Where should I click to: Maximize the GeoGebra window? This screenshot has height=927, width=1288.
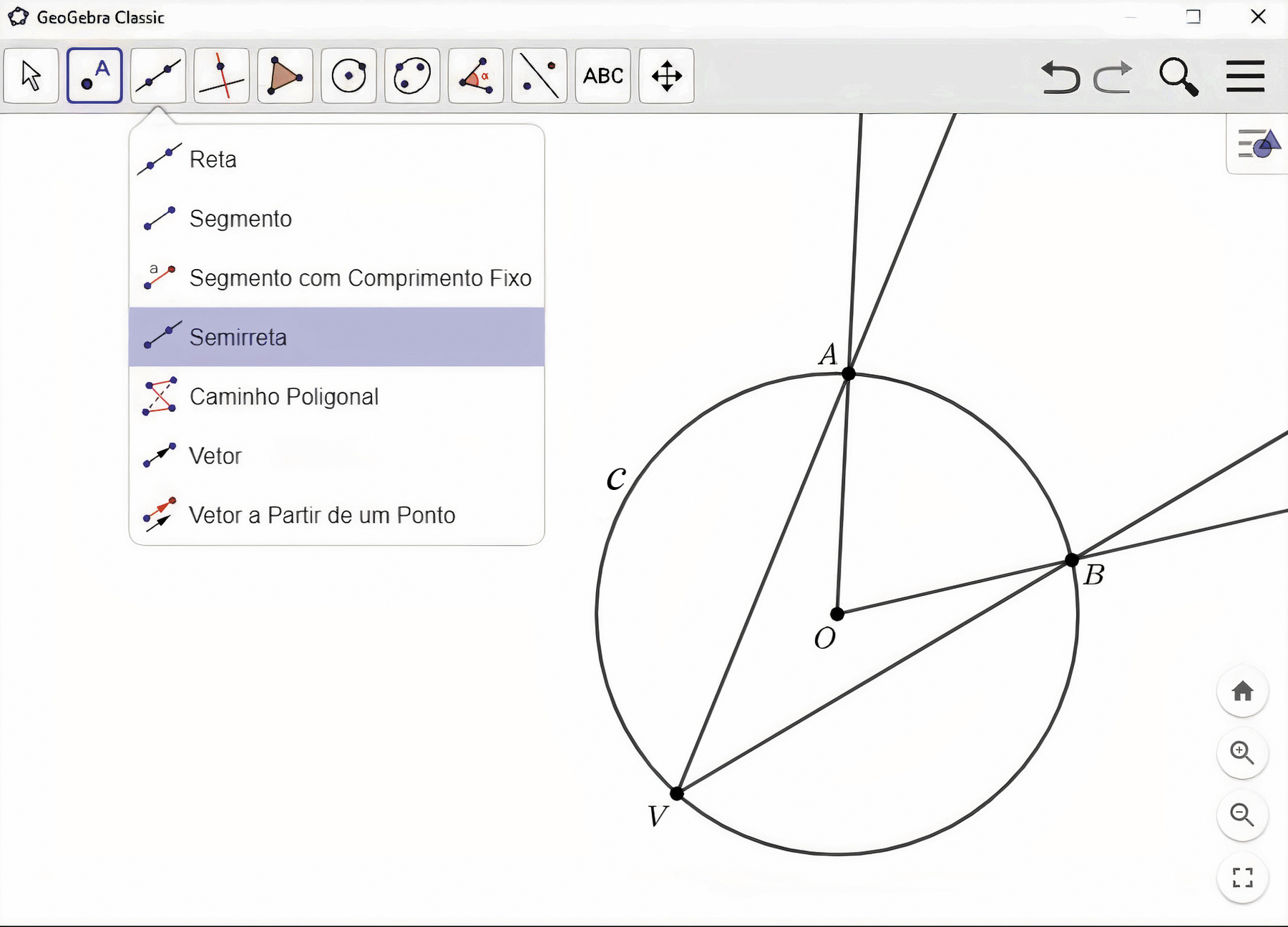(x=1194, y=17)
